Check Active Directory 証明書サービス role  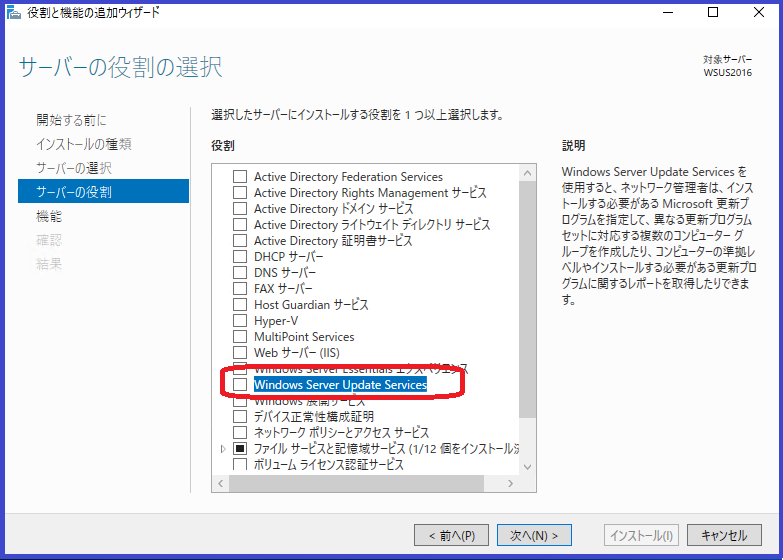(240, 240)
